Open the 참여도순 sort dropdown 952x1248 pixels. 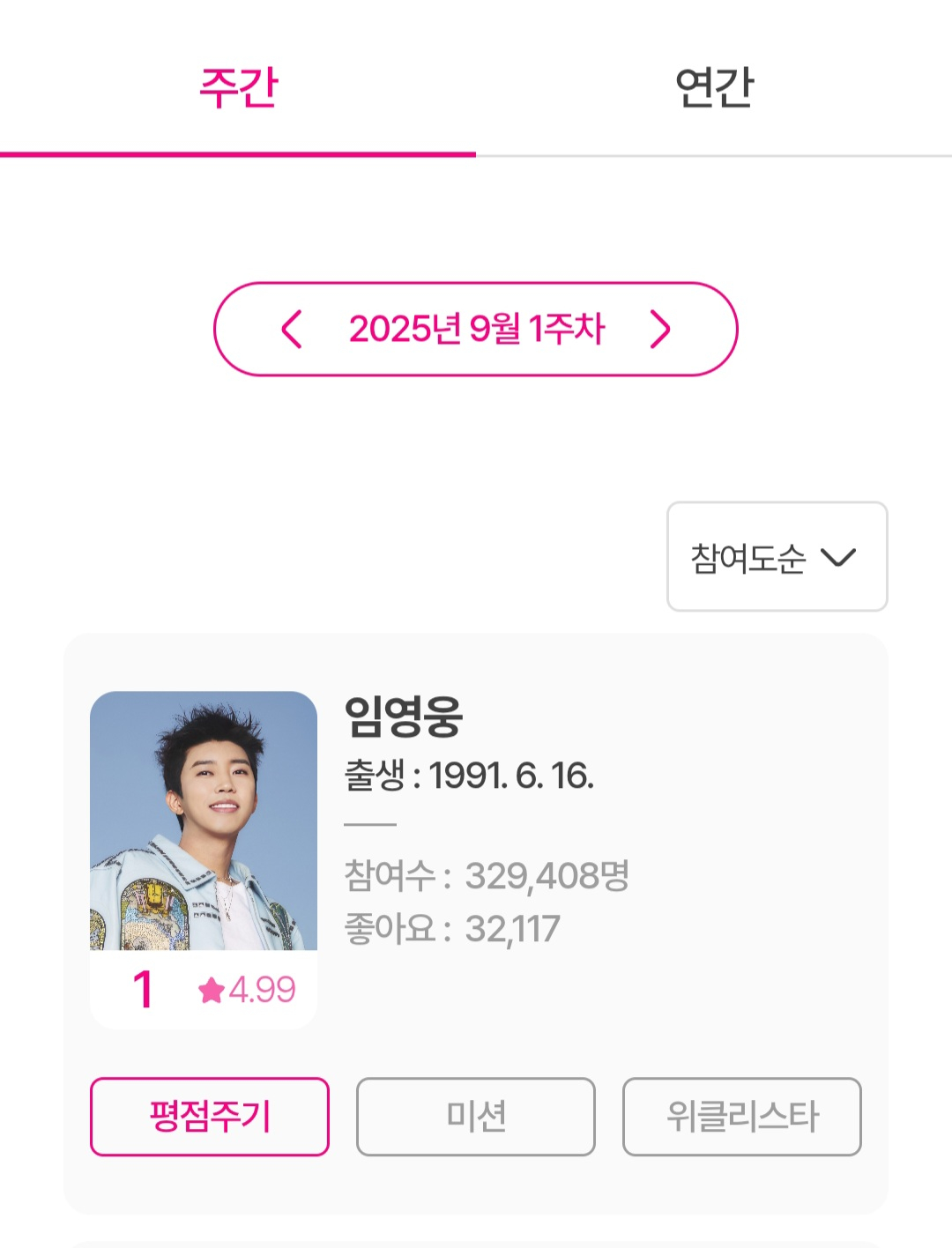pos(776,557)
